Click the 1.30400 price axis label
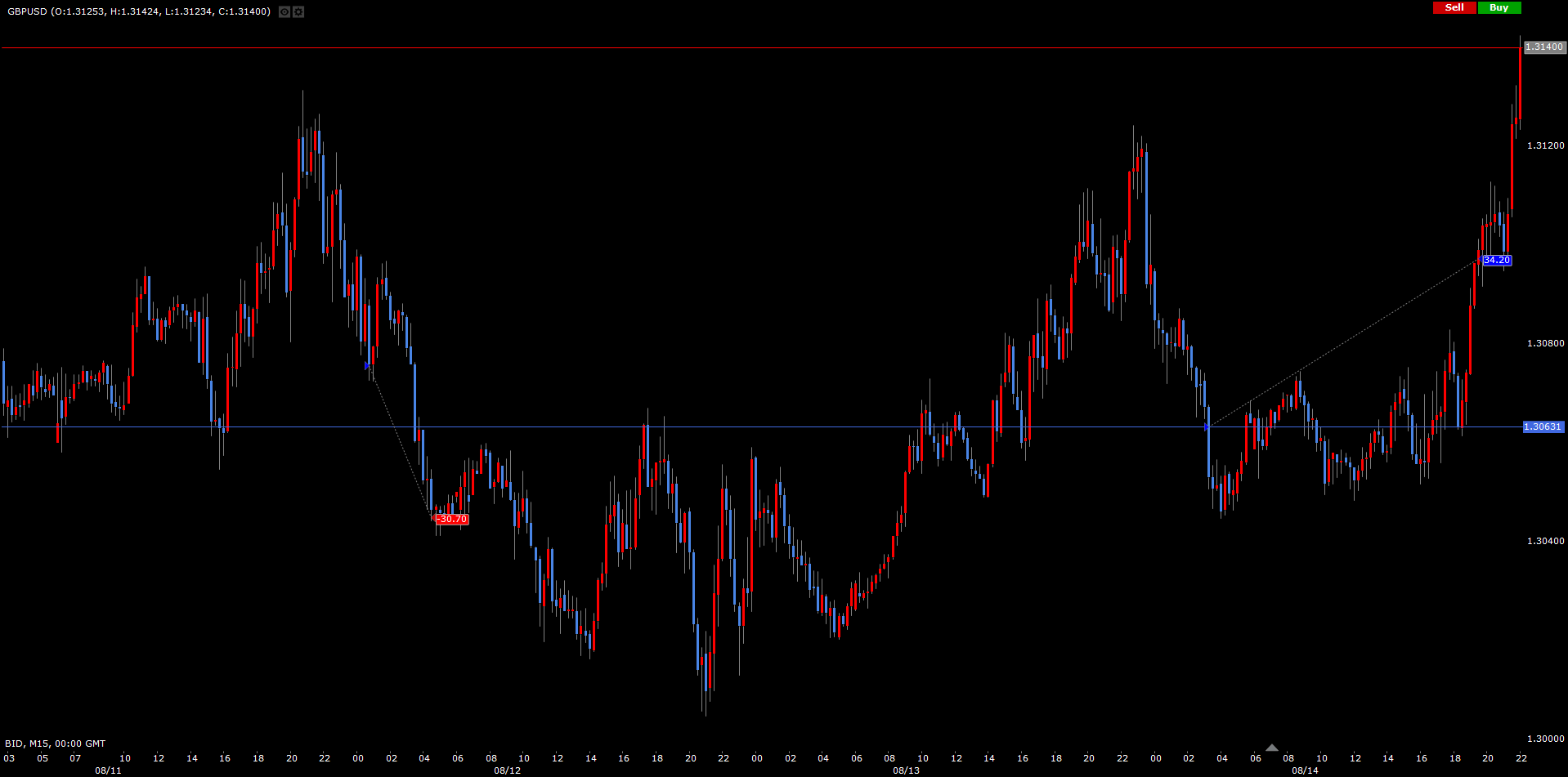Screen dimensions: 1568x777 point(1545,541)
